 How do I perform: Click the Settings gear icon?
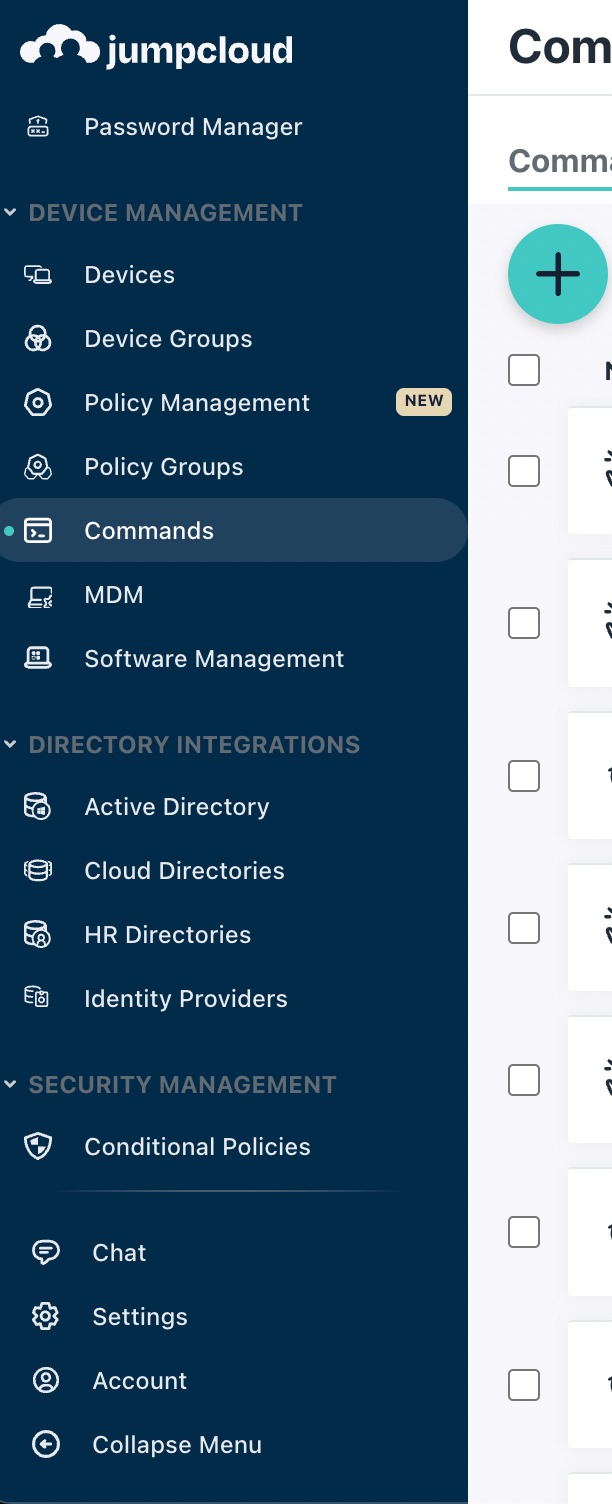click(46, 1317)
